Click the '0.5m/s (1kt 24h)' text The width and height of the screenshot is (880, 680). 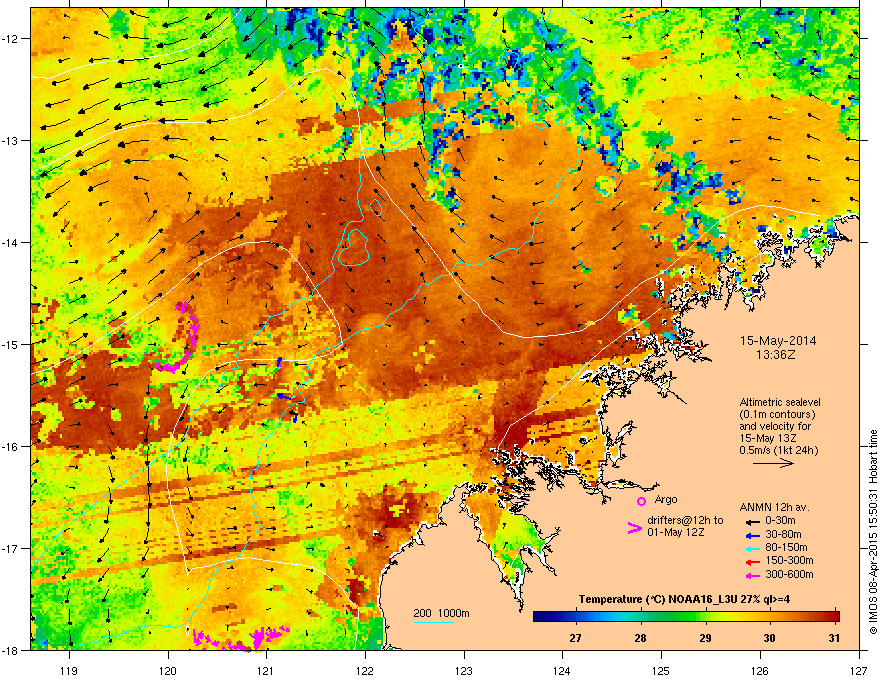coord(778,450)
